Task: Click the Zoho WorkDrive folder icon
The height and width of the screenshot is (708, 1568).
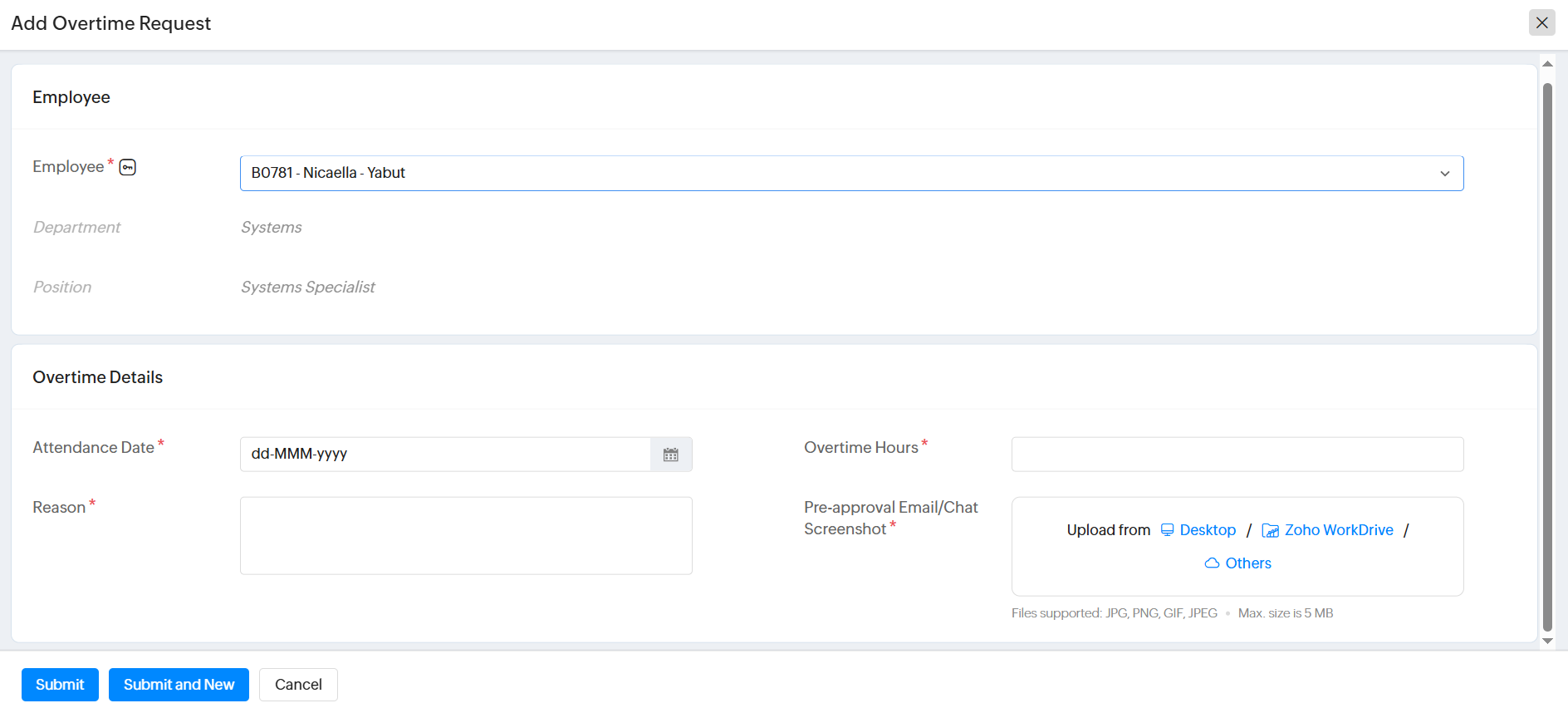Action: (1270, 531)
